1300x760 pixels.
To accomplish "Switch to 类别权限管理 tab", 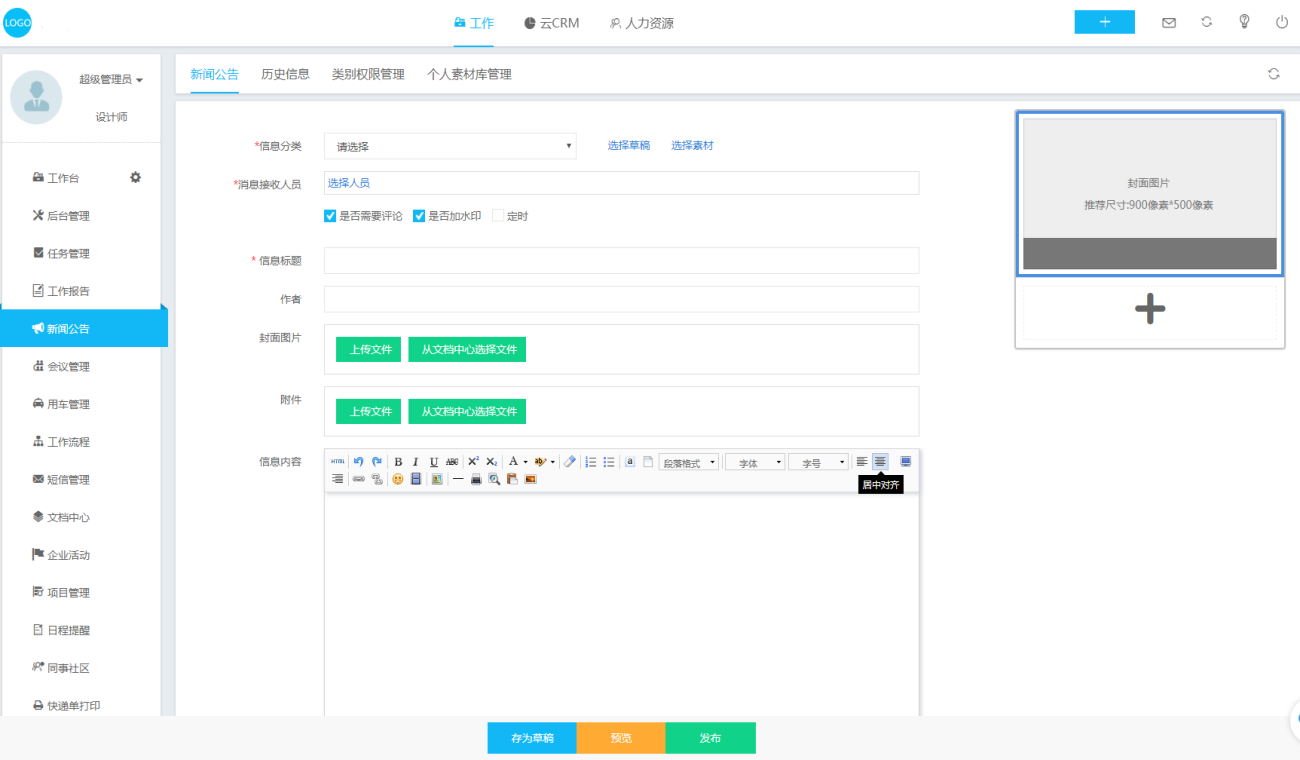I will coord(368,74).
